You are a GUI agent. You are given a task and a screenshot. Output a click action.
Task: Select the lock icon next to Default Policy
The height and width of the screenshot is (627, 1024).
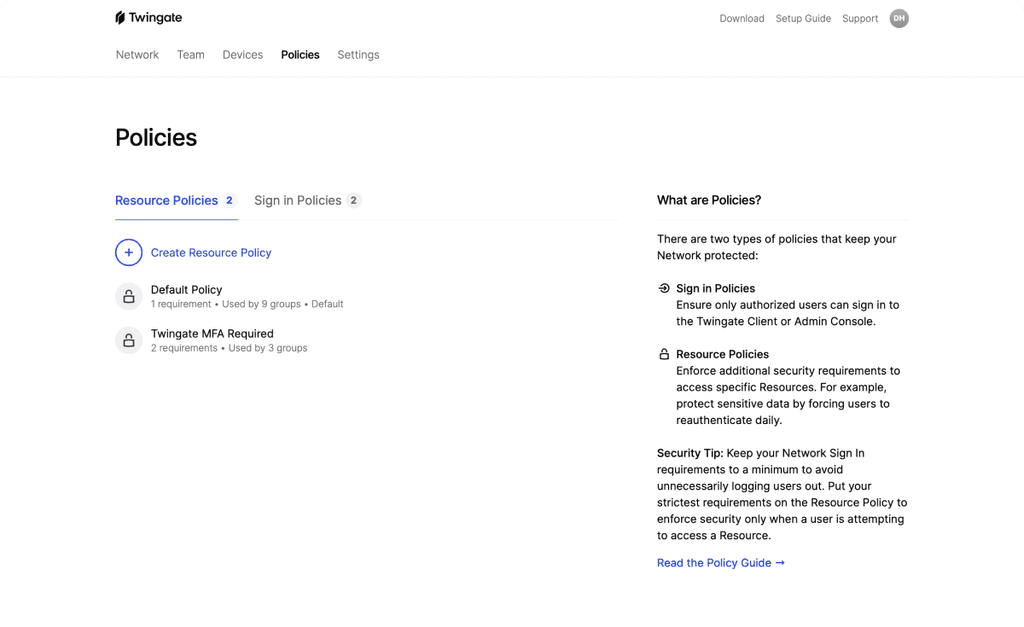pyautogui.click(x=128, y=296)
